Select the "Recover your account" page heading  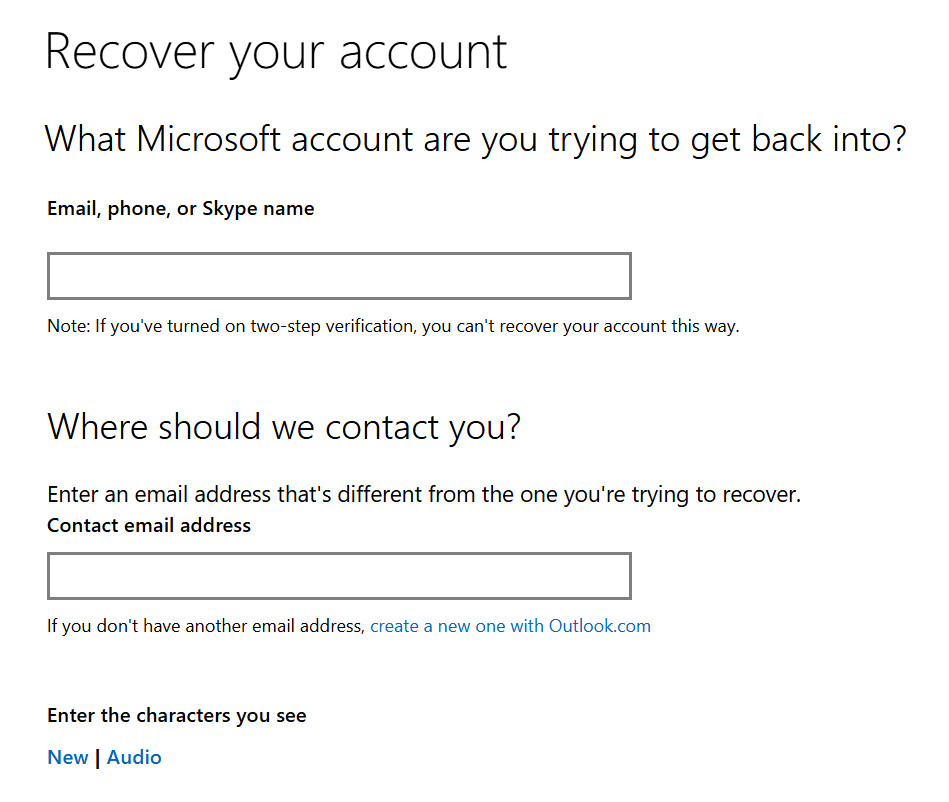pos(276,51)
